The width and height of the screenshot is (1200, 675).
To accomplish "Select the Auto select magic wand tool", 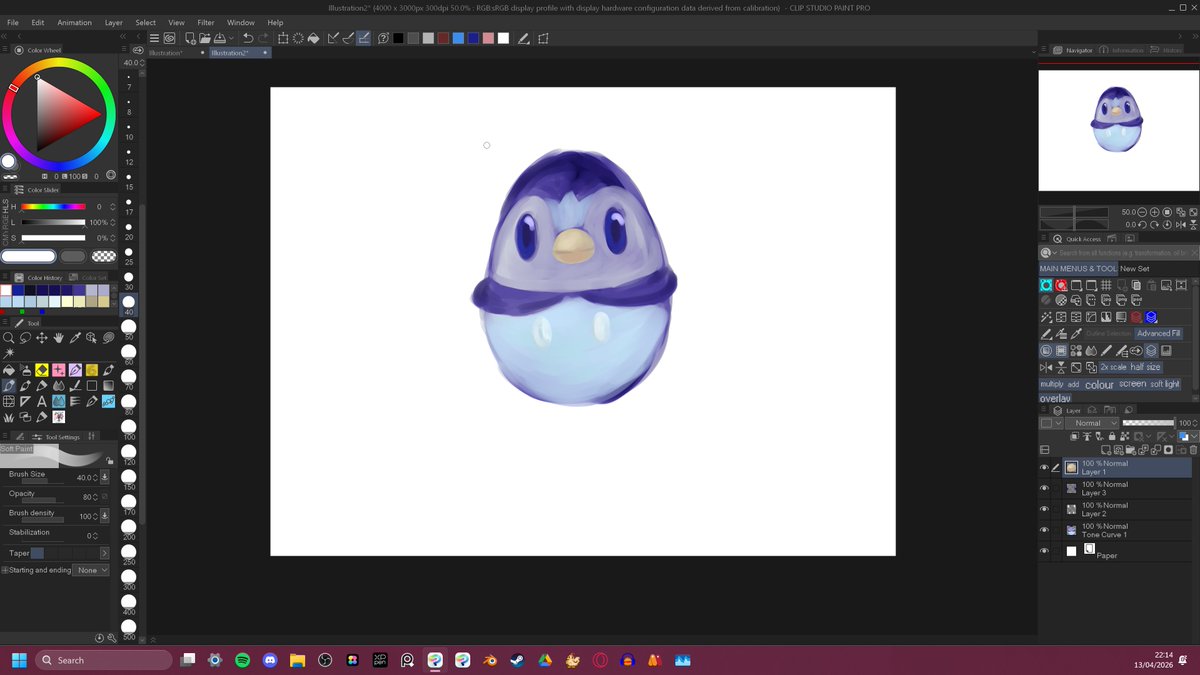I will coord(9,354).
